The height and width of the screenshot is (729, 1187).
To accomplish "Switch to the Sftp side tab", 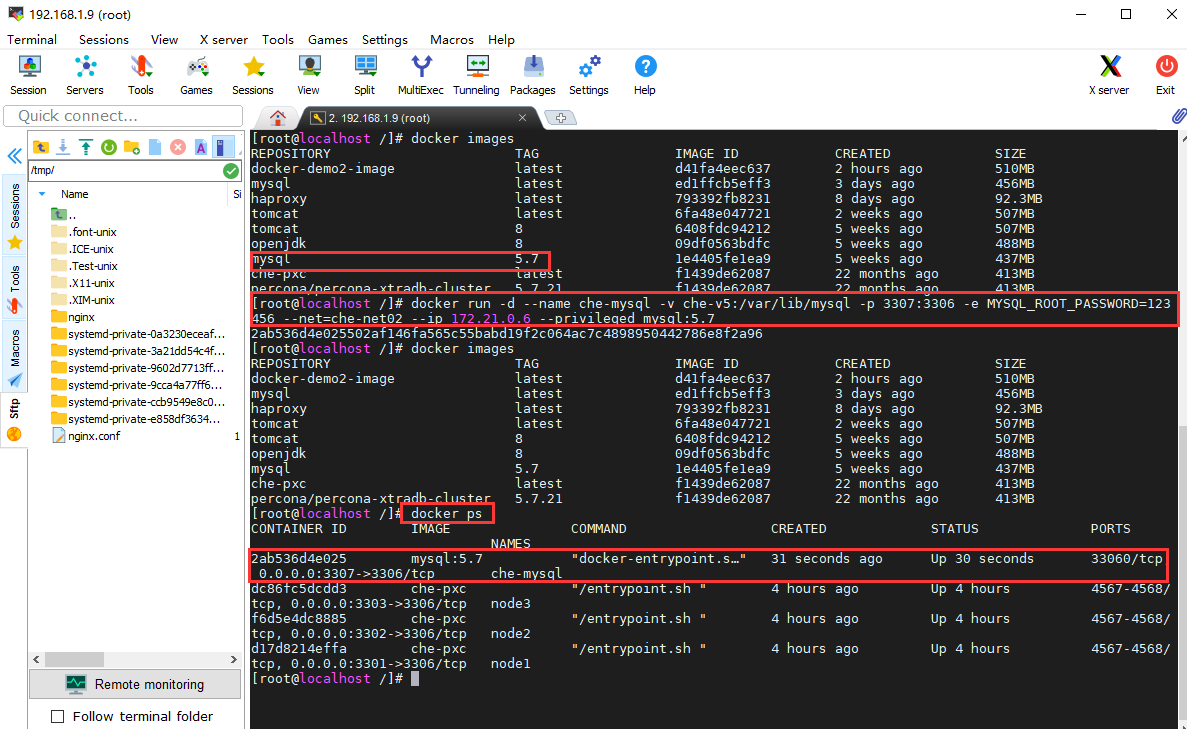I will click(x=14, y=419).
